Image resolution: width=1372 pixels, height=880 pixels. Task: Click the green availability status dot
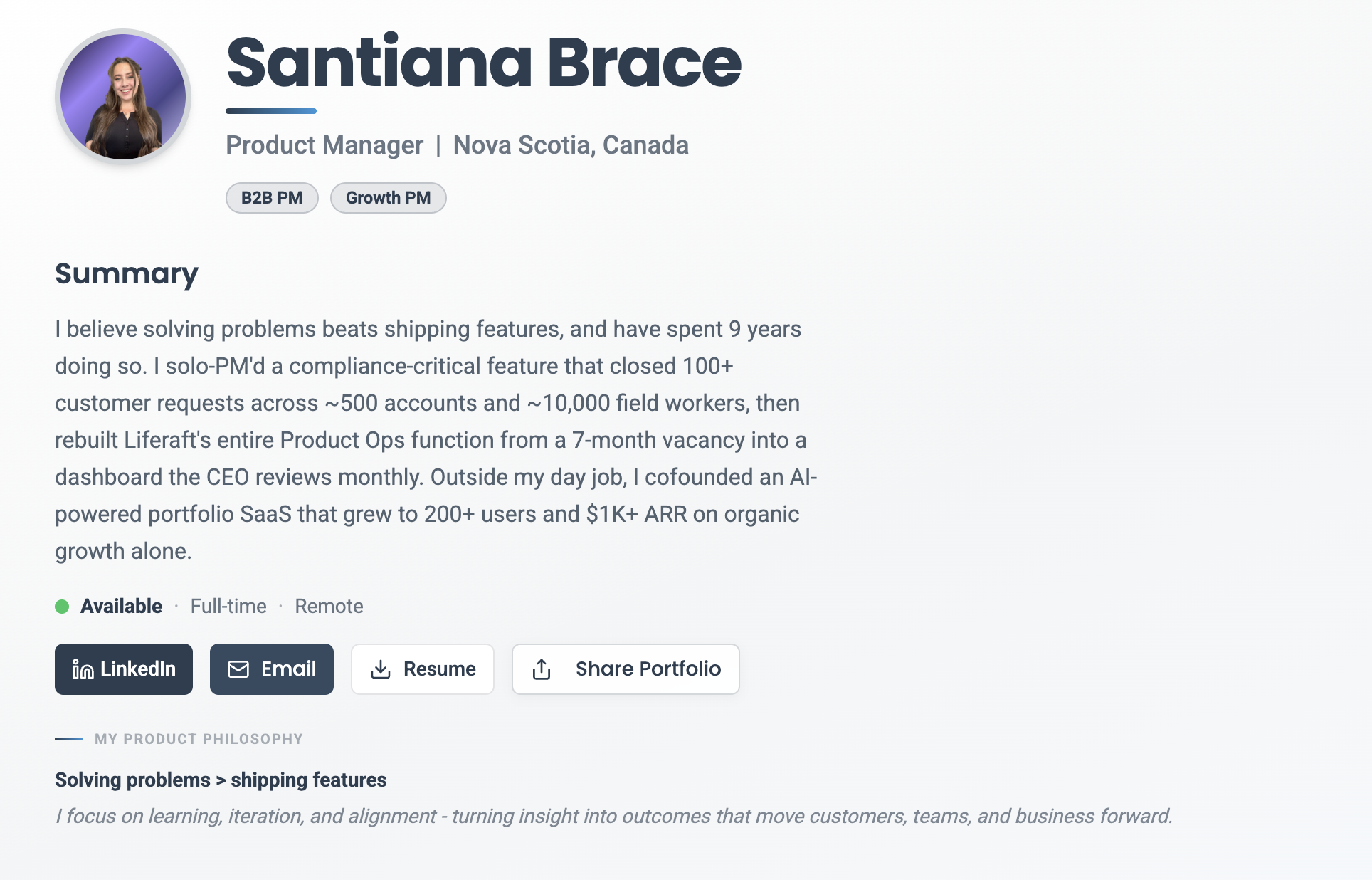point(62,607)
